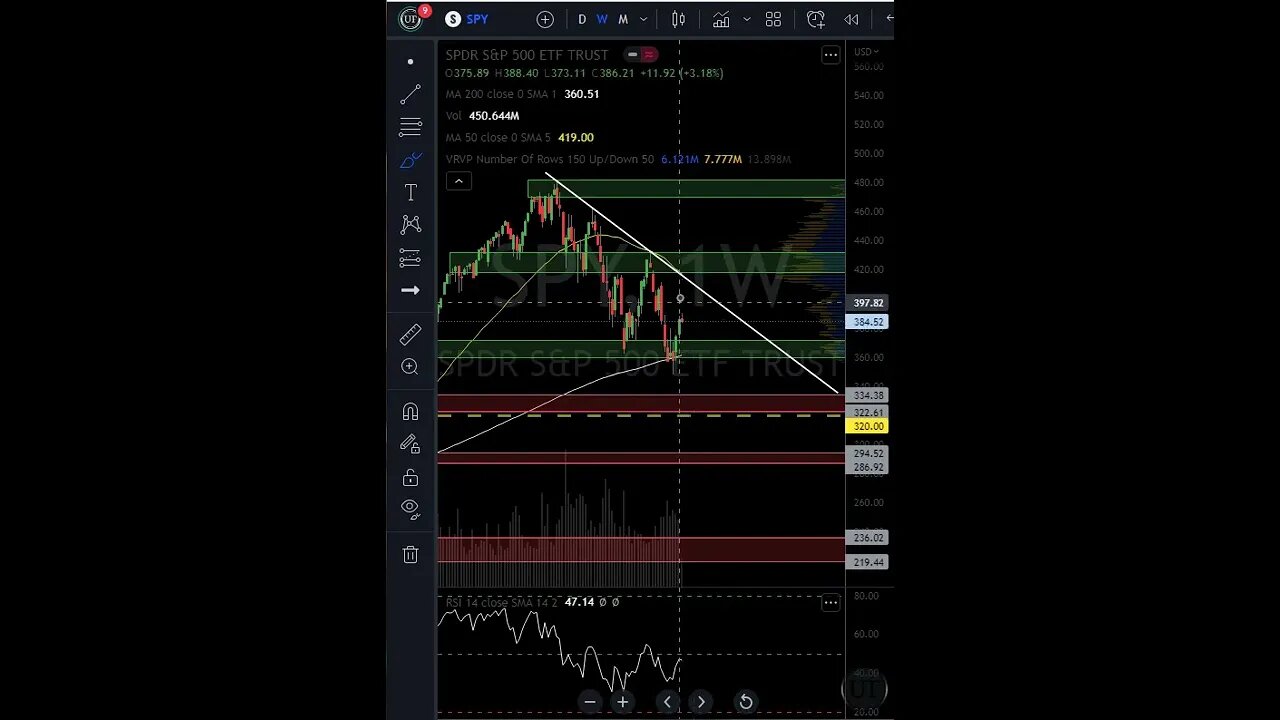Click the 397.82 crosshair price label

(x=867, y=303)
